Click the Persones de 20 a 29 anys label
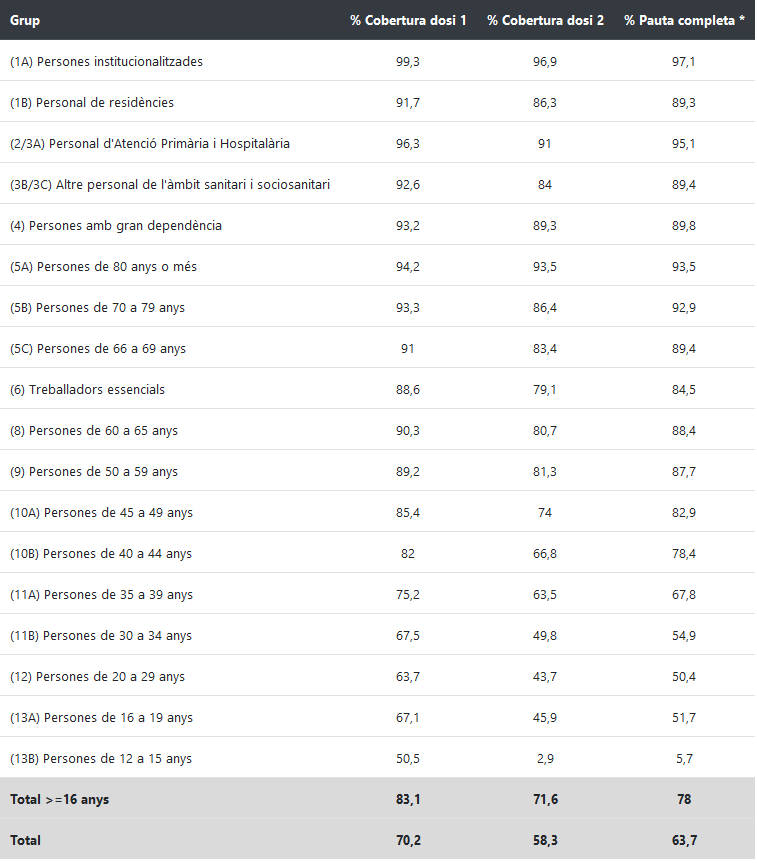The height and width of the screenshot is (863, 757). click(x=98, y=677)
